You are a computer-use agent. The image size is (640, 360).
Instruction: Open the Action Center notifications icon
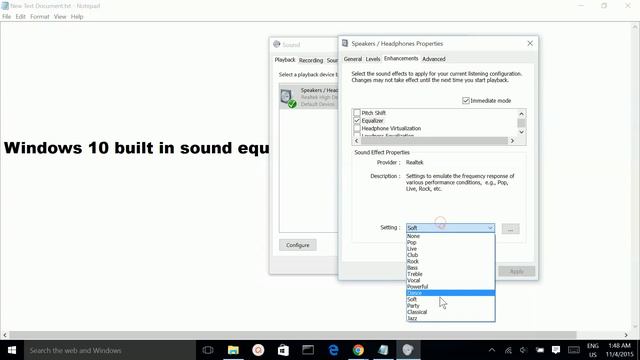click(x=556, y=350)
